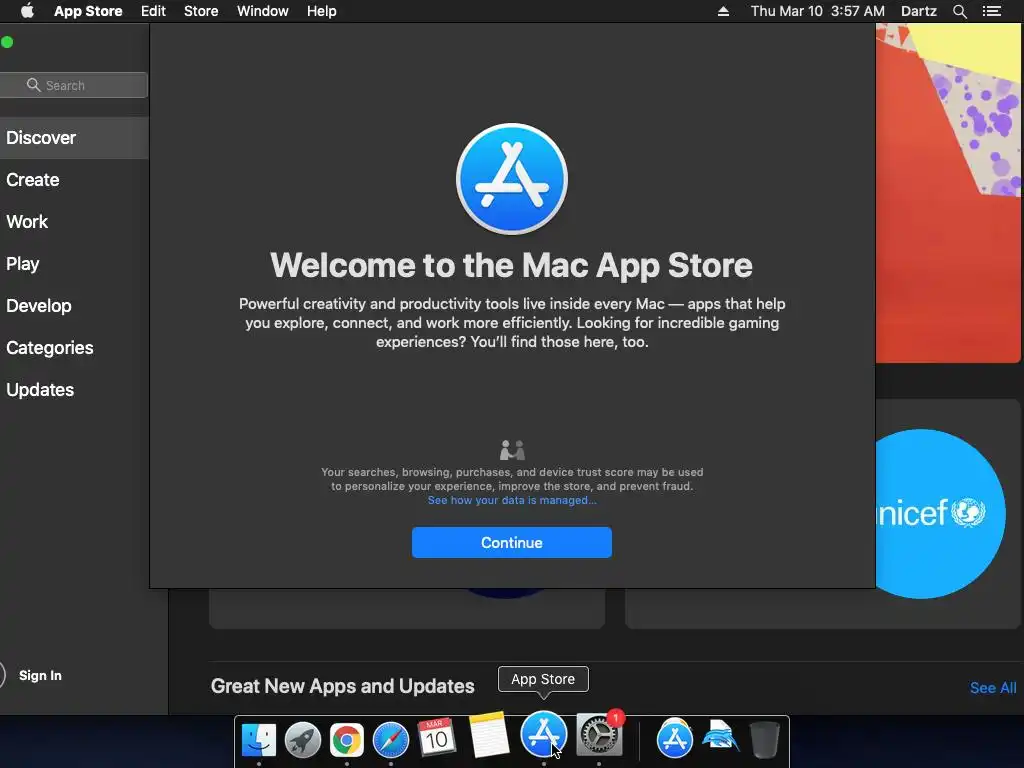The image size is (1024, 768).
Task: Click See All for new apps
Action: tap(993, 688)
